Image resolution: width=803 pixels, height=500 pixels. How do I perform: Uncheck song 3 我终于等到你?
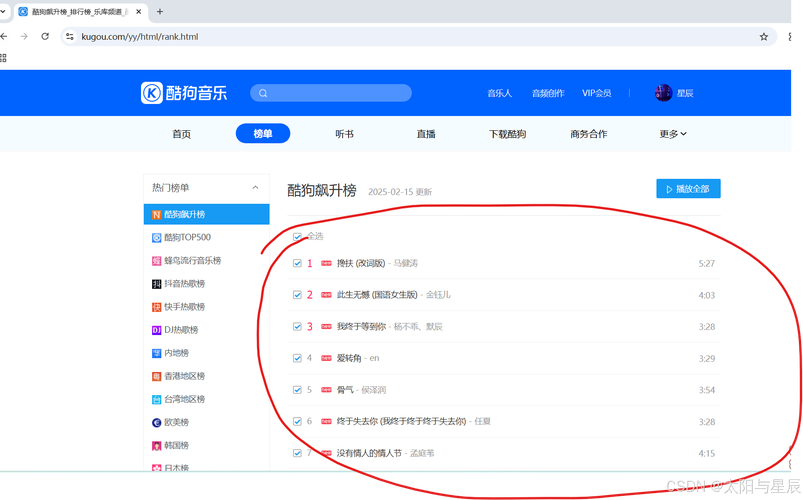297,327
